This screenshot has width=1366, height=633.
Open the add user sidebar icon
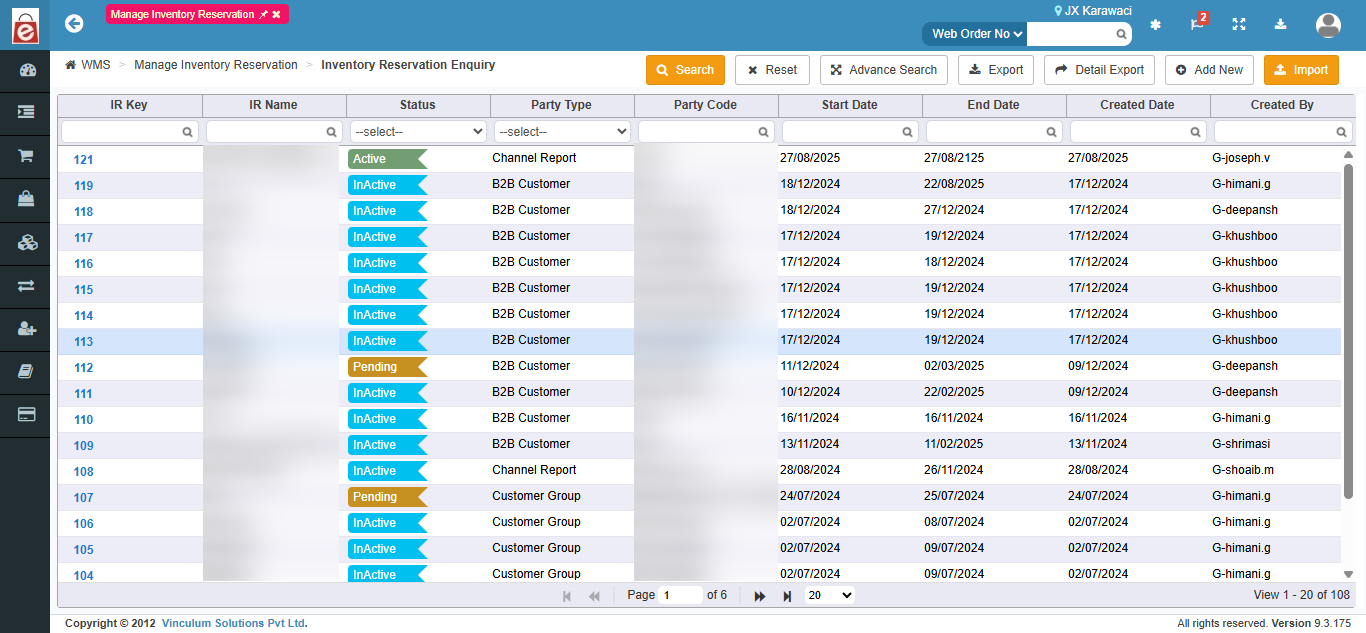click(26, 329)
